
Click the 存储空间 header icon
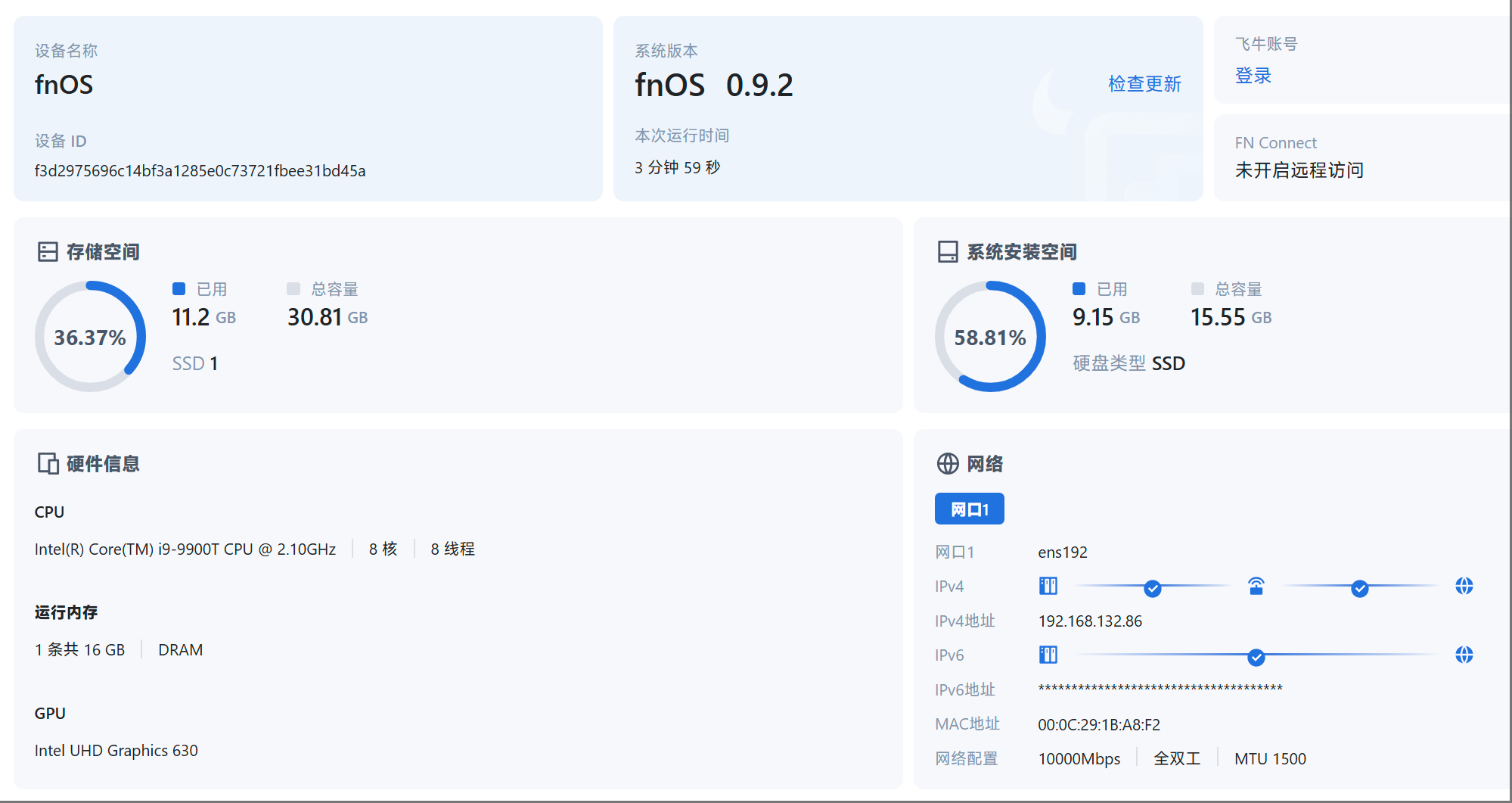click(48, 252)
